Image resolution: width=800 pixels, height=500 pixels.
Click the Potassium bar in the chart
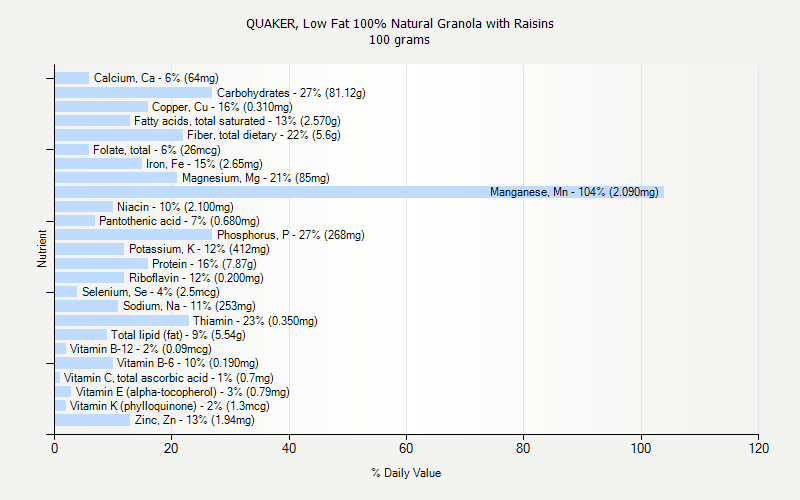[x=90, y=249]
